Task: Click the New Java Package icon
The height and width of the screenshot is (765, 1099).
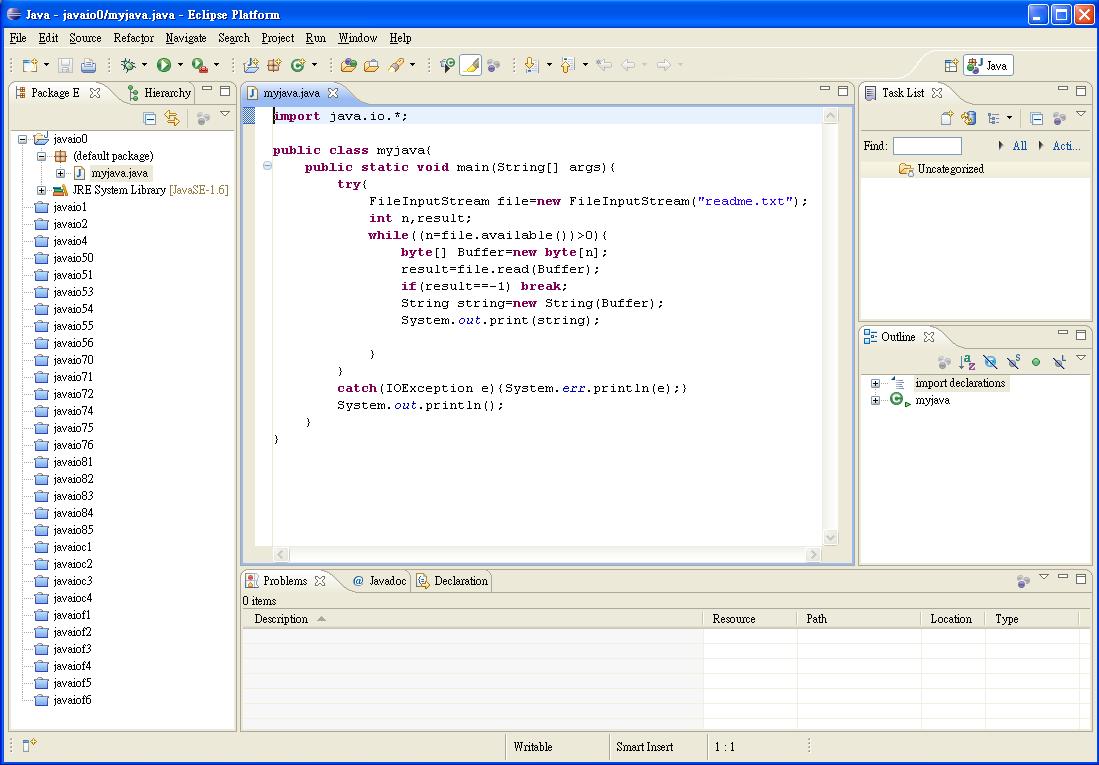Action: click(274, 65)
